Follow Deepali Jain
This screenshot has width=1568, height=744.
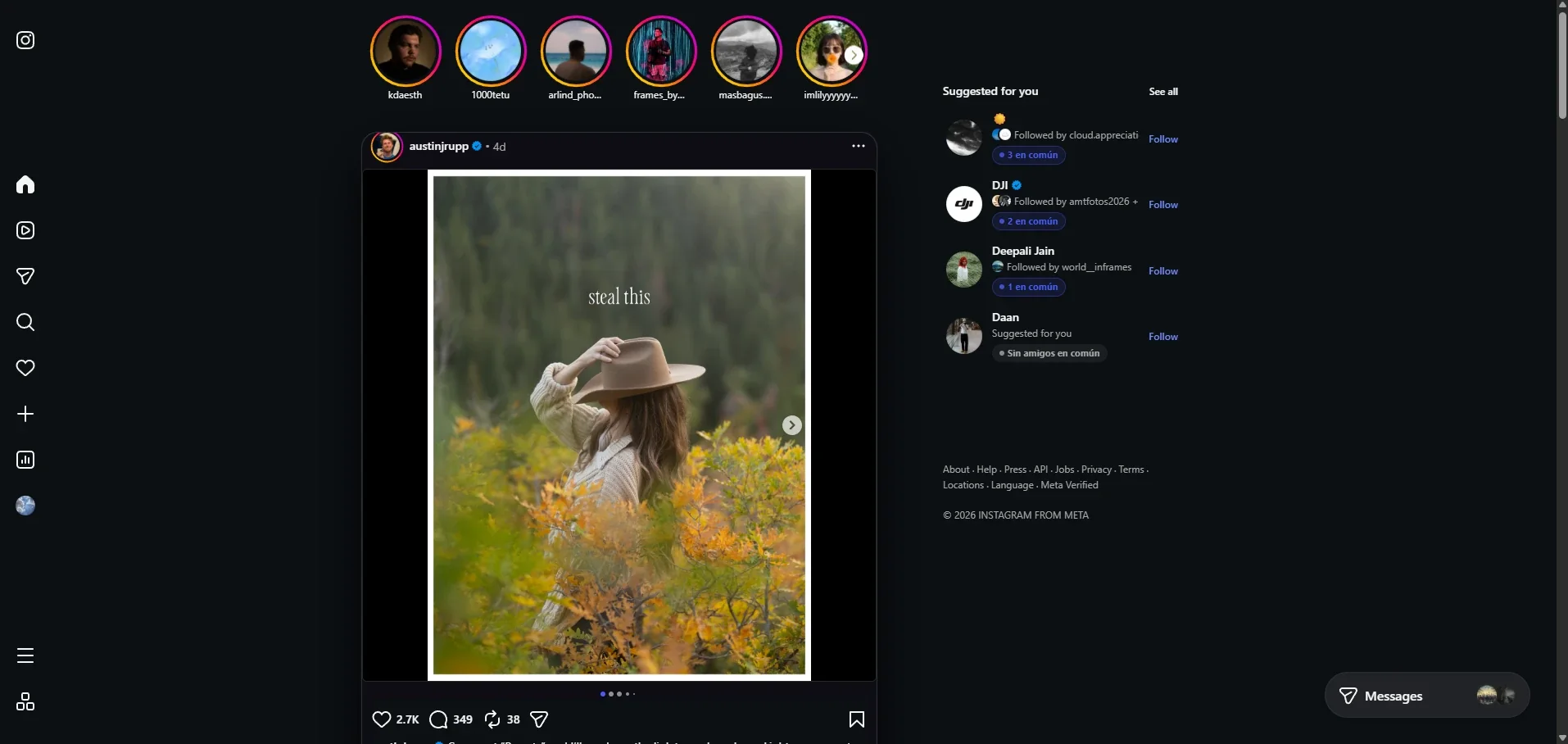point(1163,271)
